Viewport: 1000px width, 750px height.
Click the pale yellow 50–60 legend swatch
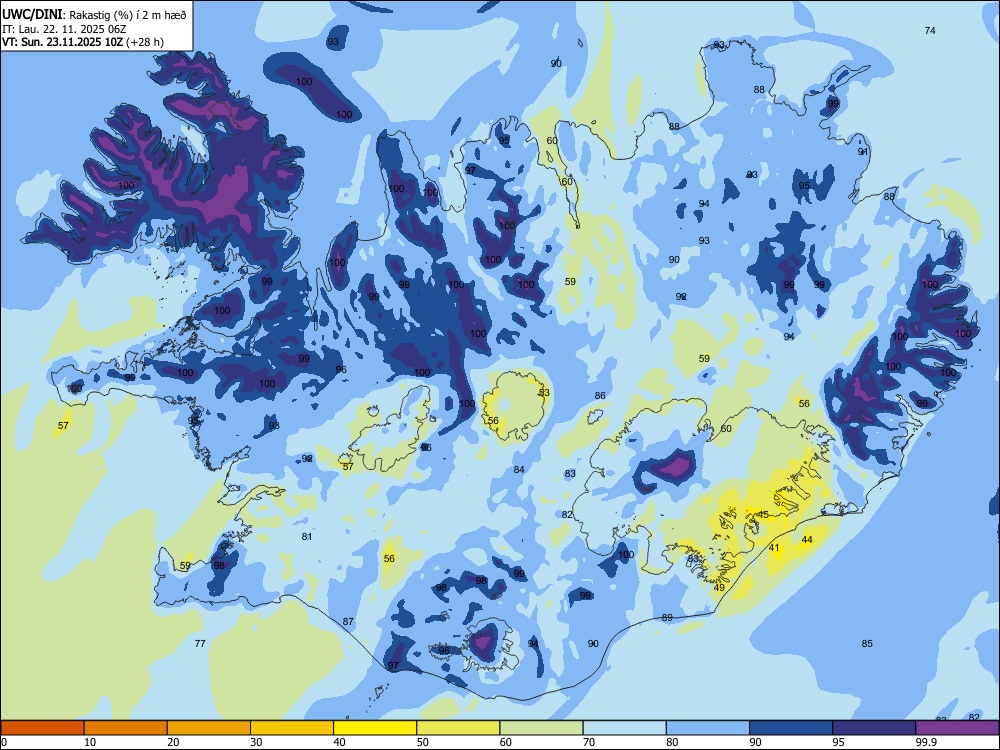(458, 728)
